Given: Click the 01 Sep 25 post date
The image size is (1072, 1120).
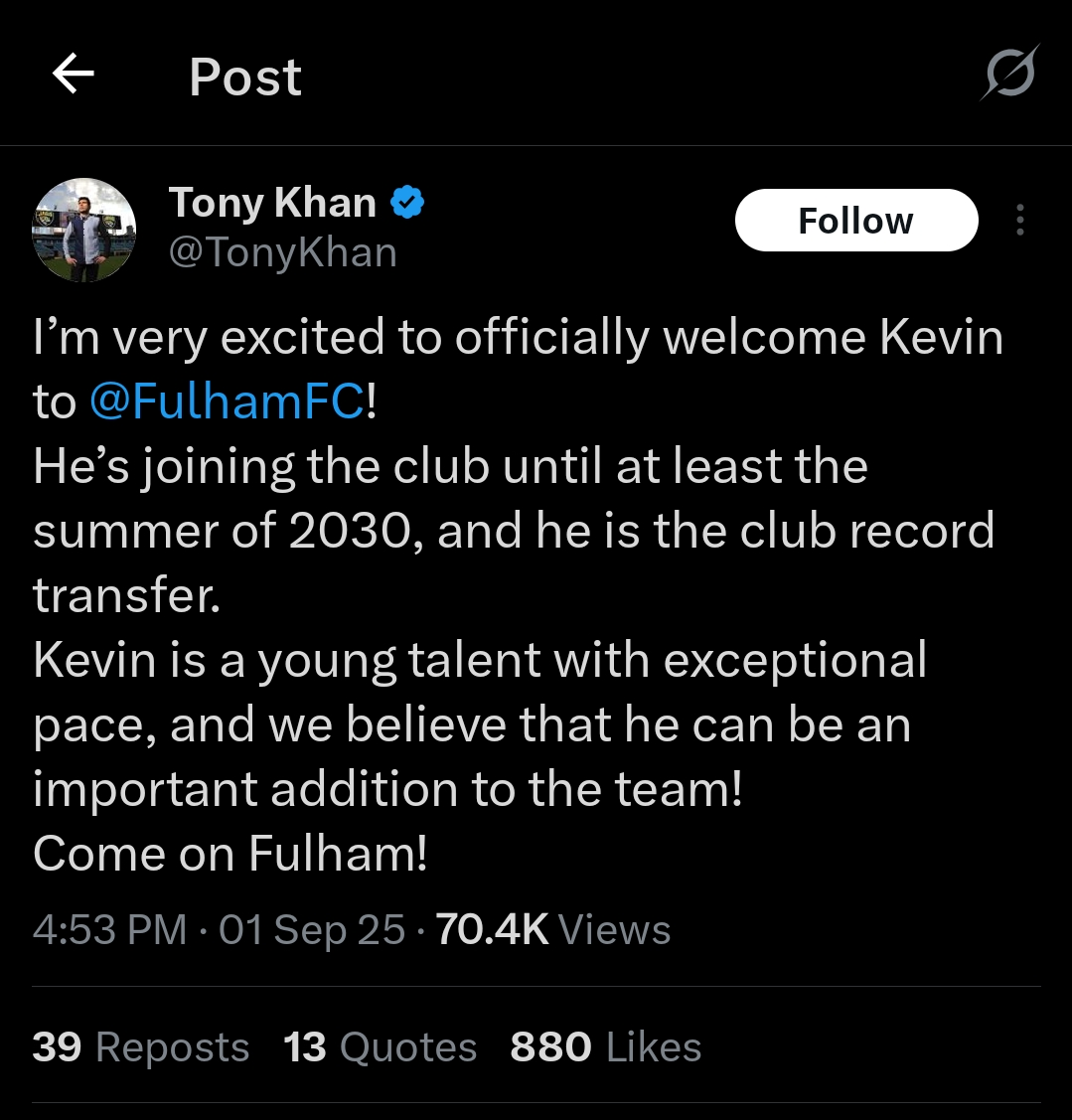Looking at the screenshot, I should [312, 930].
